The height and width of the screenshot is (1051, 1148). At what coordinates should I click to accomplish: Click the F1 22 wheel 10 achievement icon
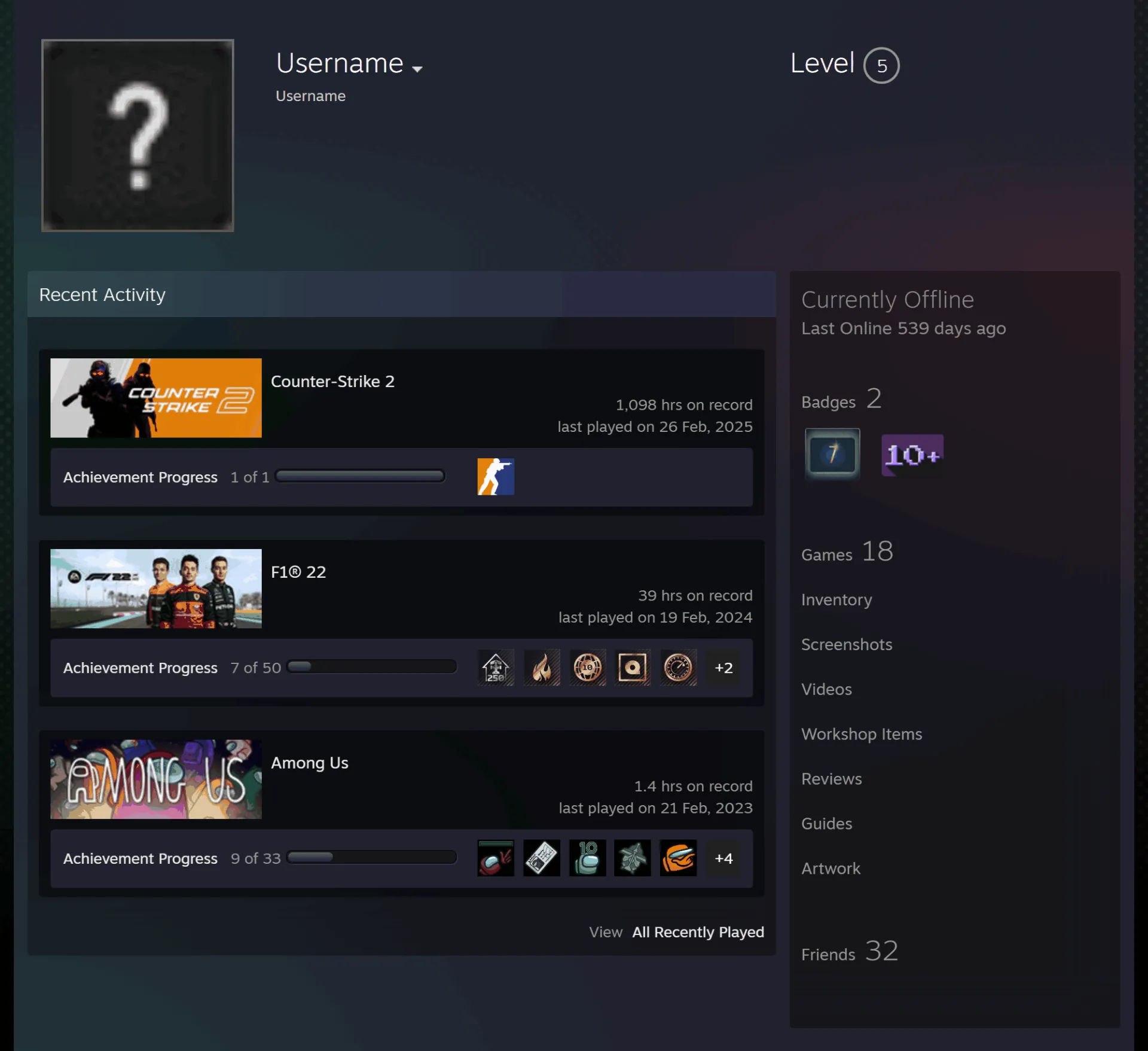click(587, 668)
